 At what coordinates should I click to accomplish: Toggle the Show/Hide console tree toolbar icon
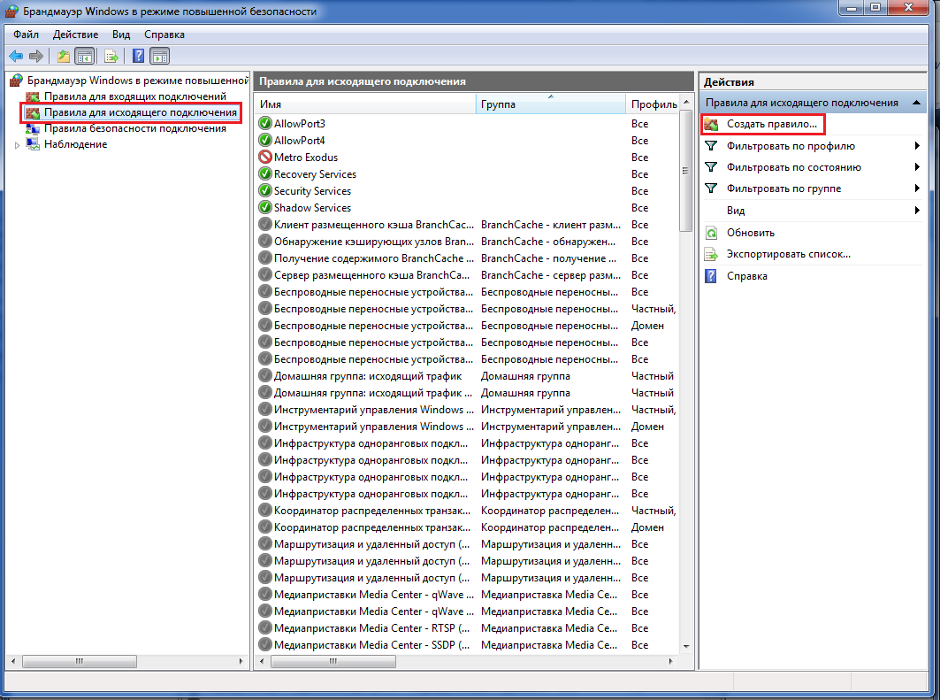tap(85, 56)
